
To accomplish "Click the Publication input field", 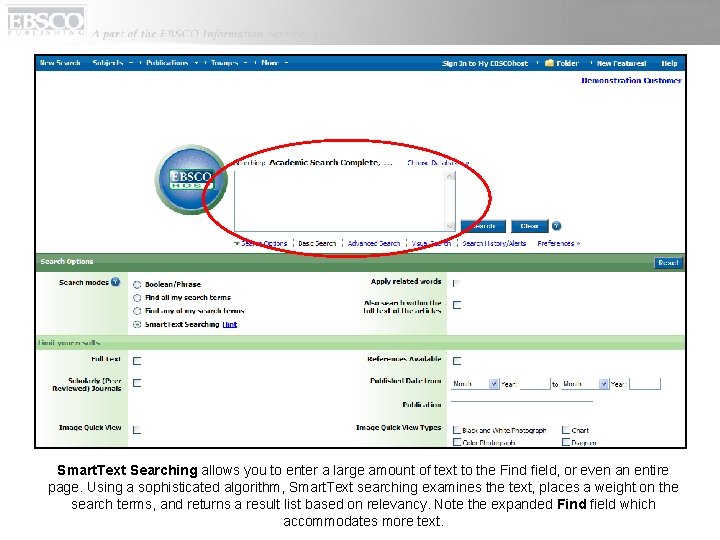I will click(522, 402).
